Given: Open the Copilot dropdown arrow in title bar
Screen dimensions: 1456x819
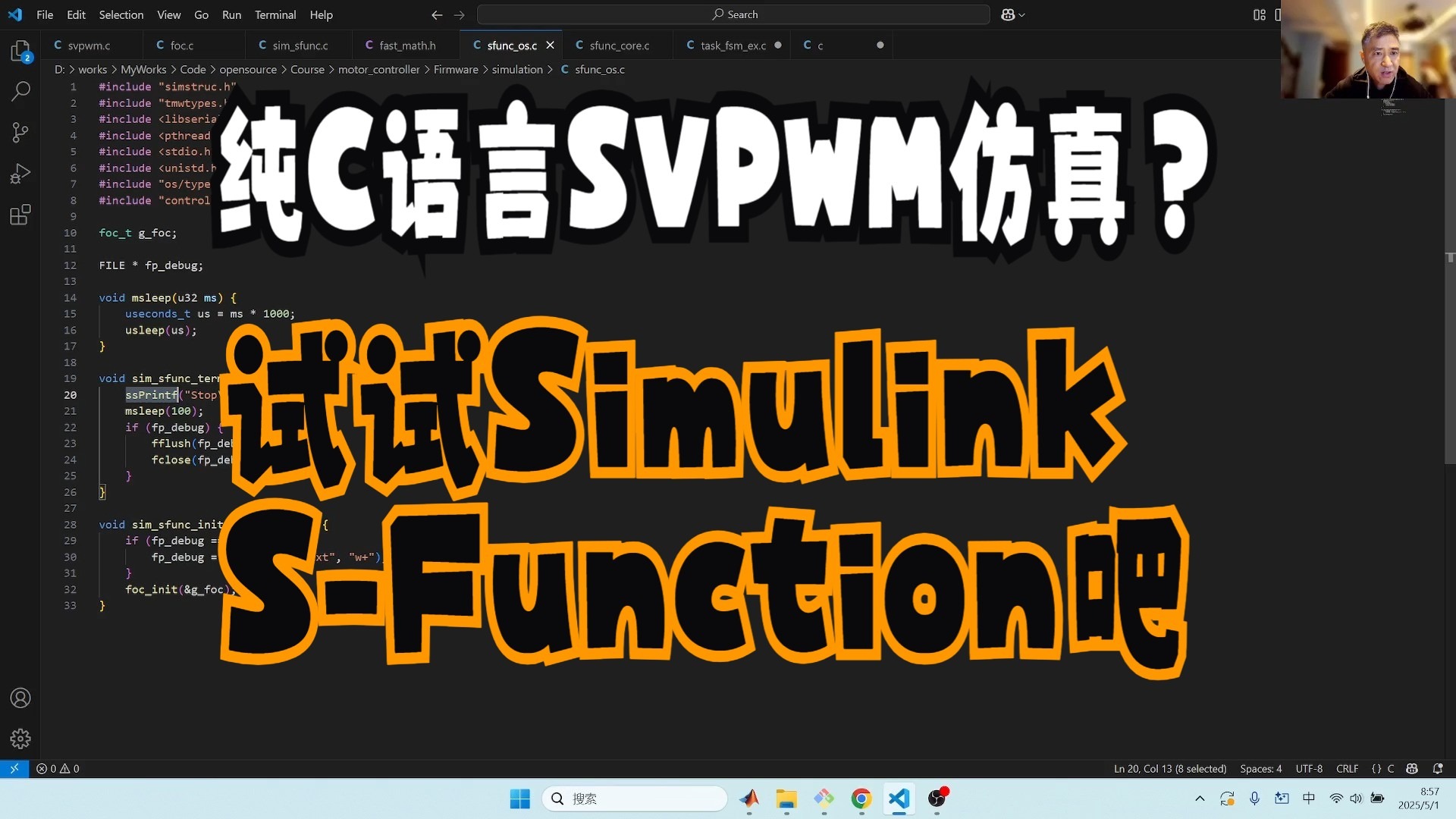Looking at the screenshot, I should pyautogui.click(x=1022, y=14).
